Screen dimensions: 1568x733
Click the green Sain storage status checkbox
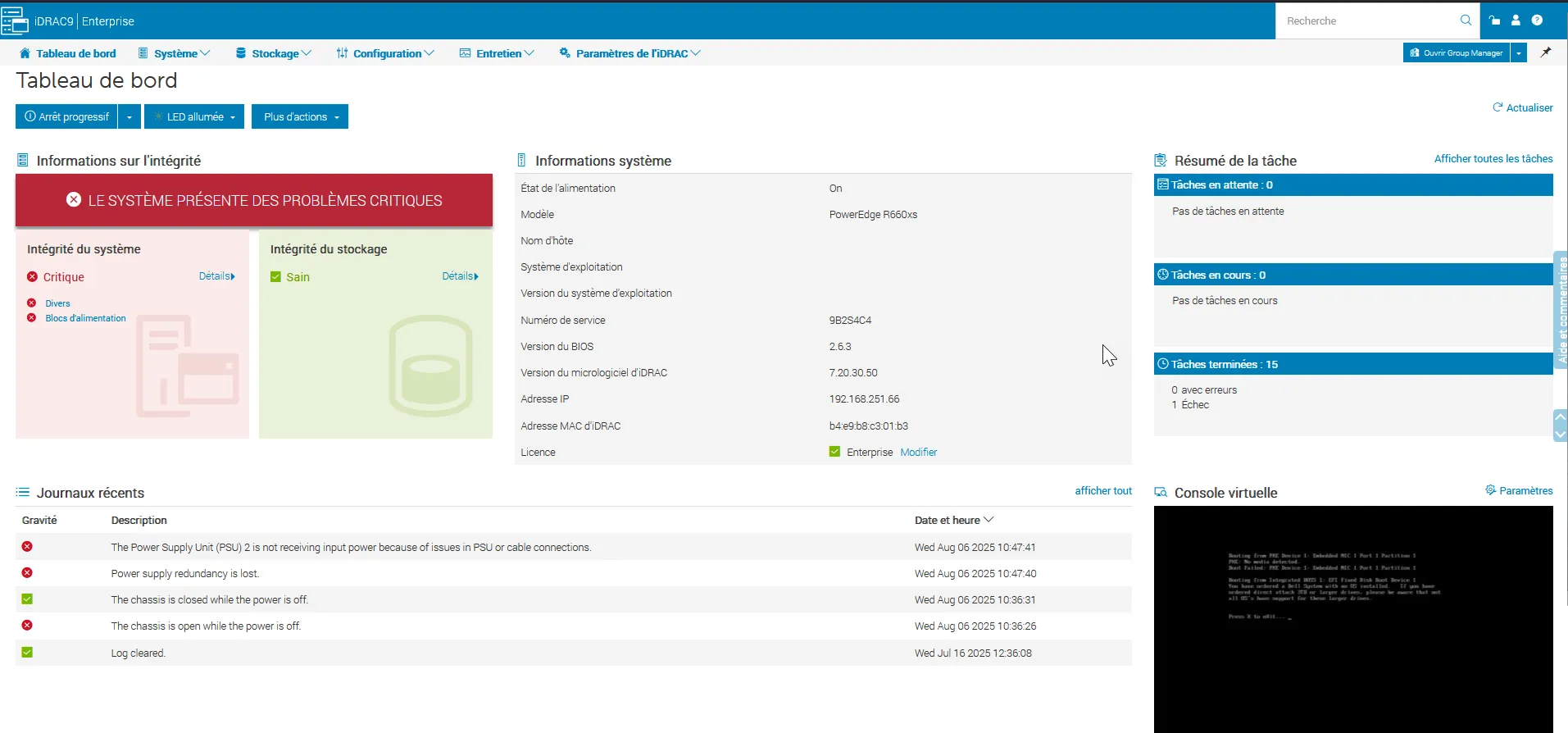pos(276,277)
